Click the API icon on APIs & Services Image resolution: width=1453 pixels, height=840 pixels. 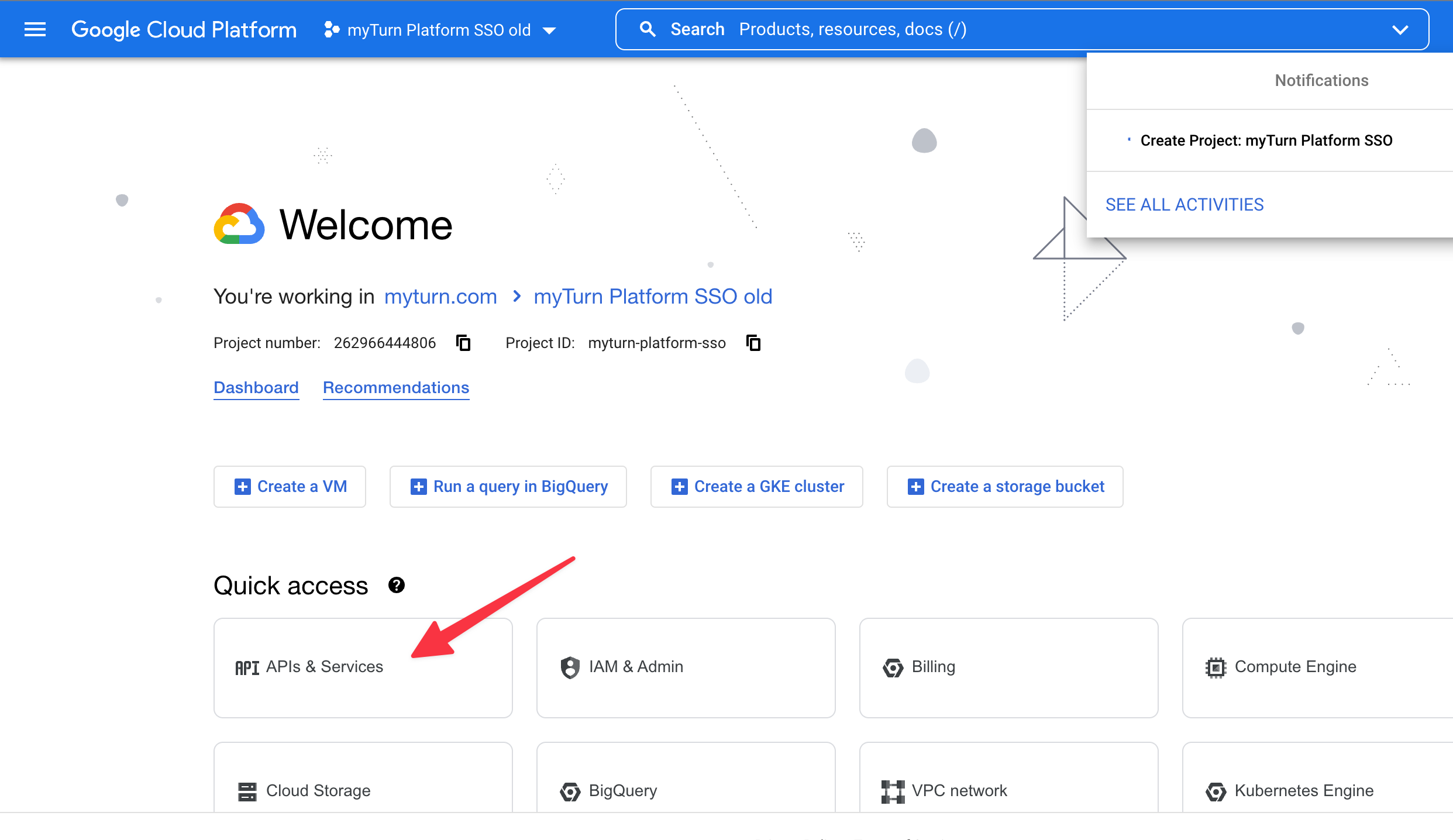(247, 667)
